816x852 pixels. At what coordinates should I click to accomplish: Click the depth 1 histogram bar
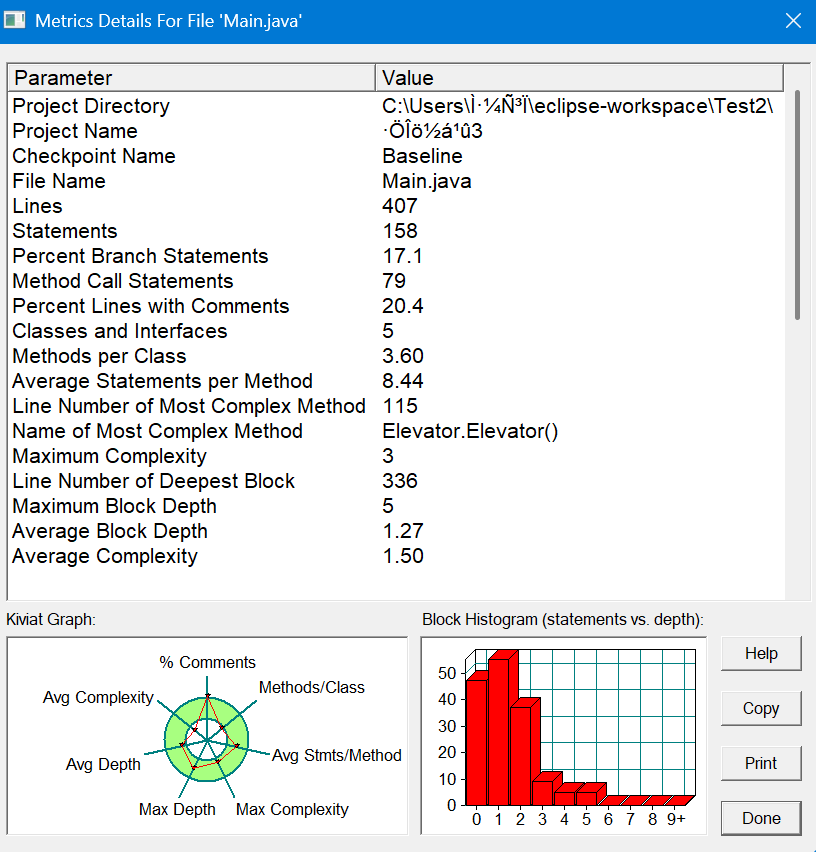499,731
